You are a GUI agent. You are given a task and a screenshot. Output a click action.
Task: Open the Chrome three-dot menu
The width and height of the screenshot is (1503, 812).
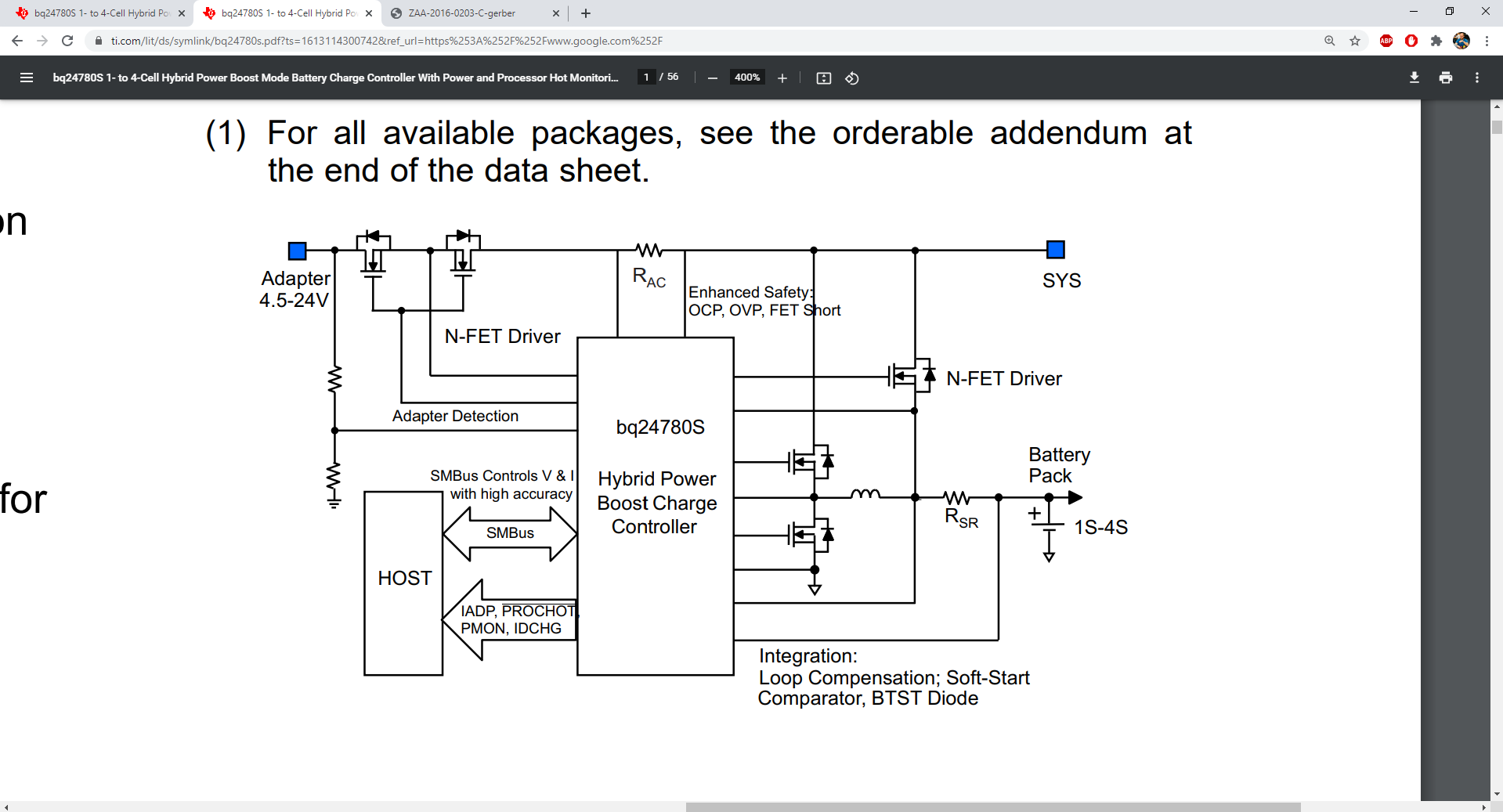point(1487,41)
